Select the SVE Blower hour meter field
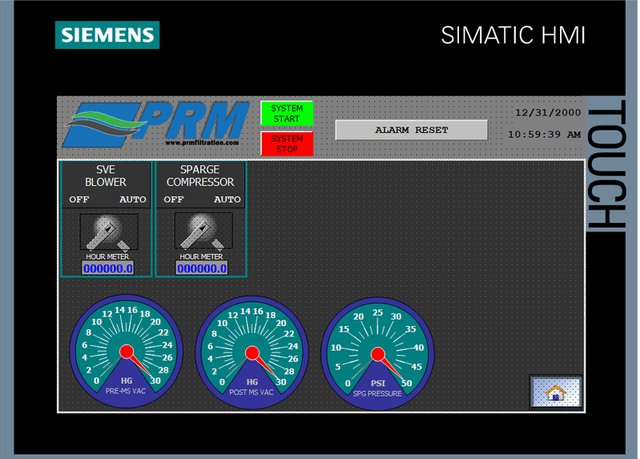 pos(108,268)
